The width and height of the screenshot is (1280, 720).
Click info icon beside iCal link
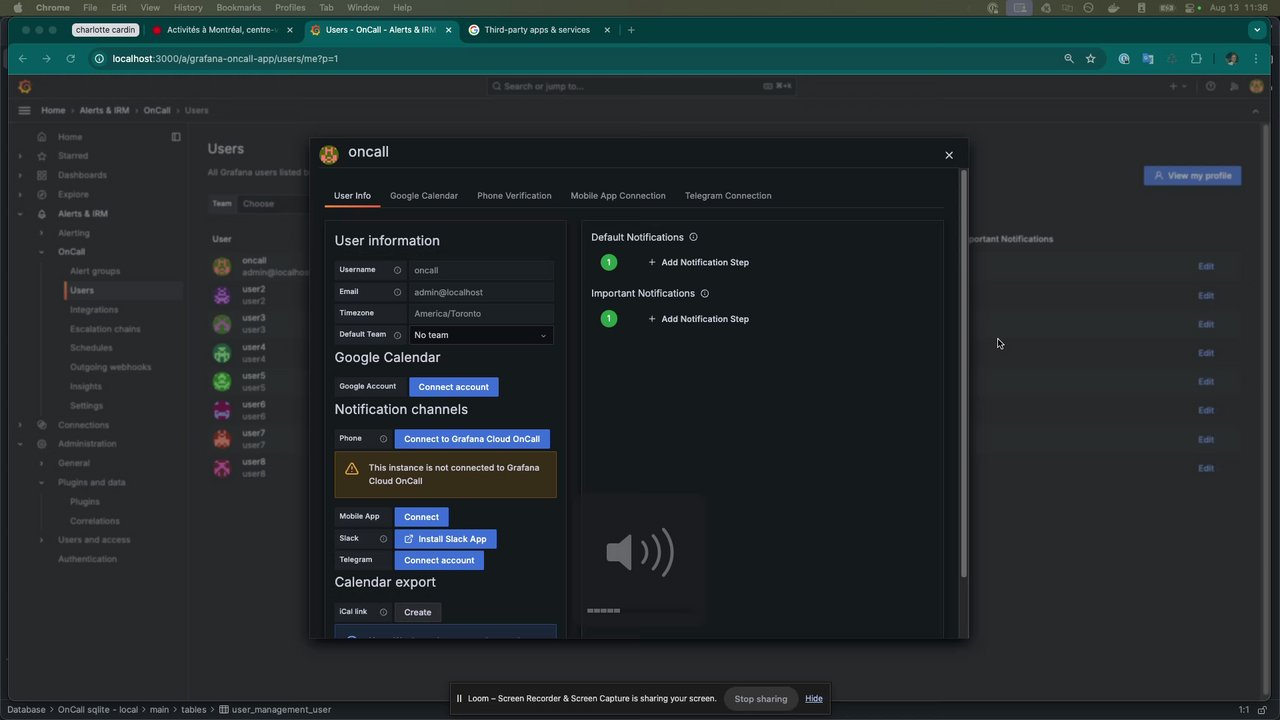pos(383,612)
